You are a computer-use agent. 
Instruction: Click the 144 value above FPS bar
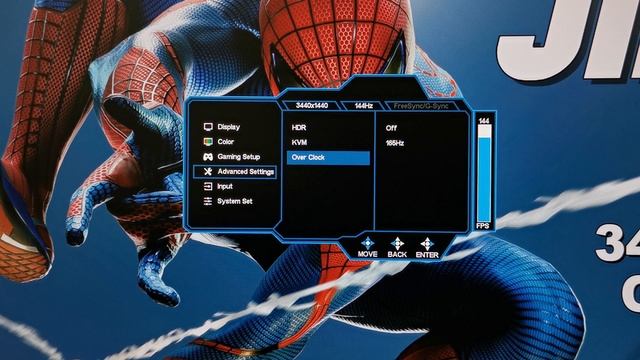point(484,121)
